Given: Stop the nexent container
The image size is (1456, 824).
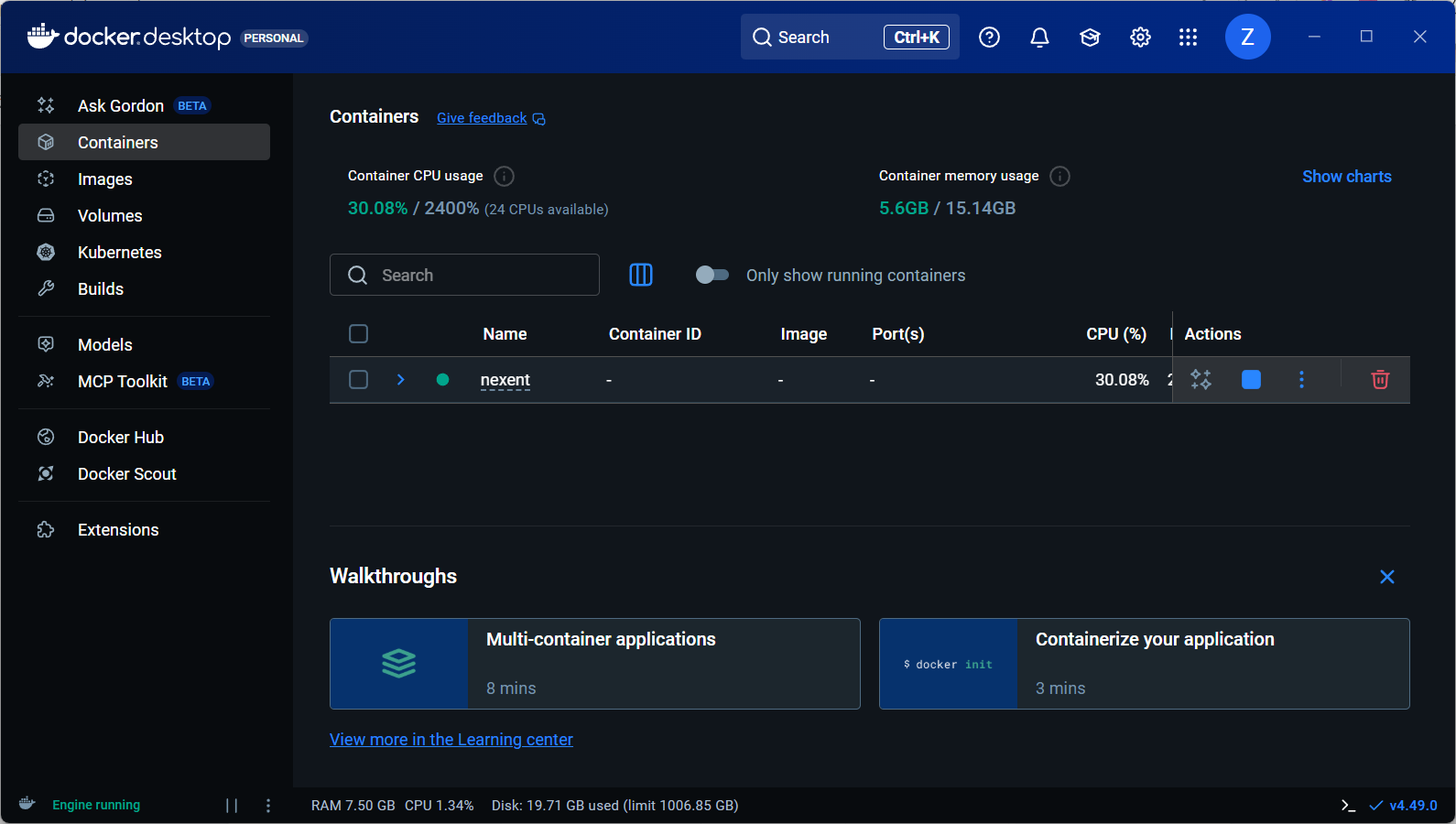Looking at the screenshot, I should pos(1251,379).
